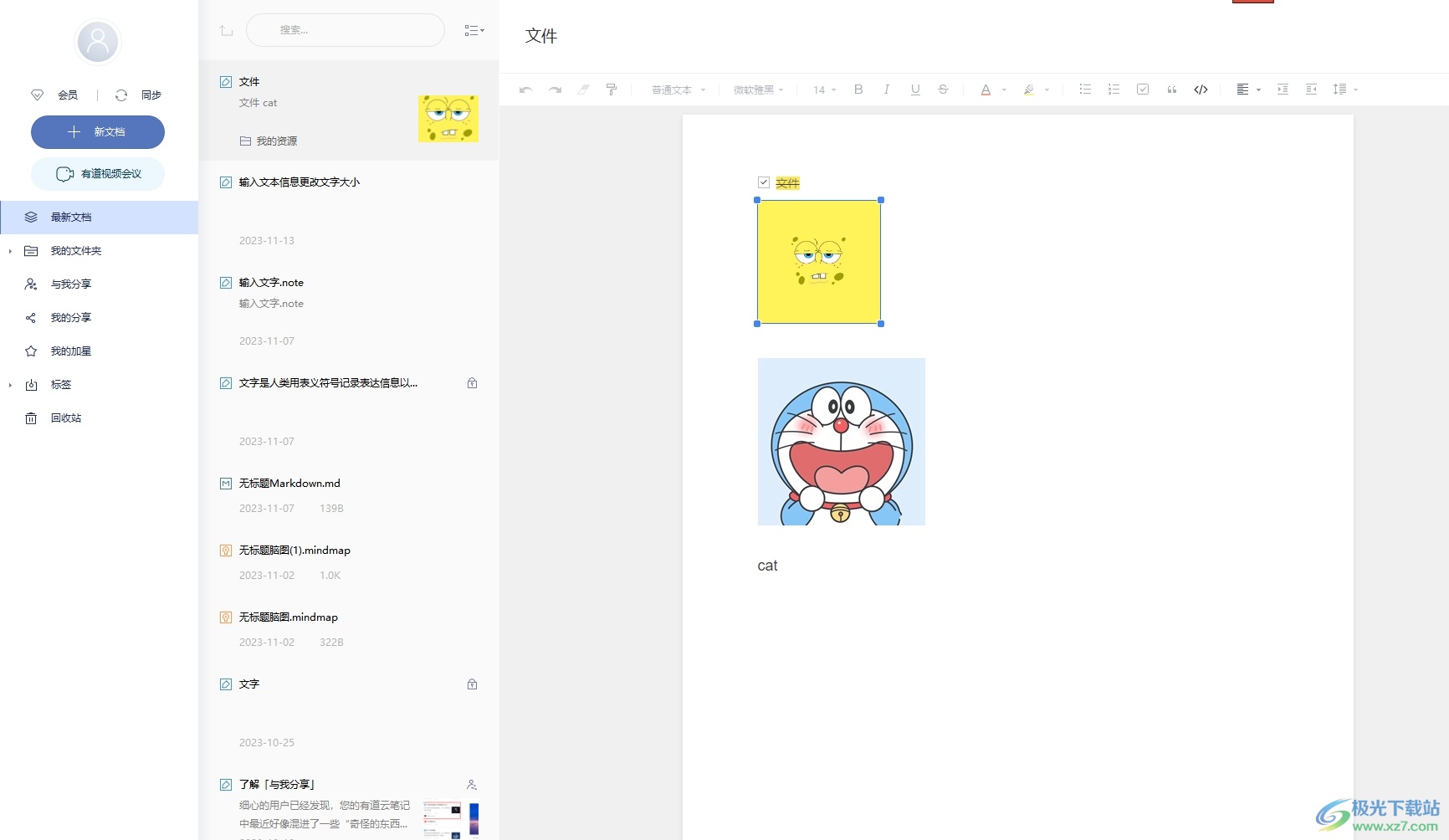Open the list view mode dropdown

click(474, 31)
